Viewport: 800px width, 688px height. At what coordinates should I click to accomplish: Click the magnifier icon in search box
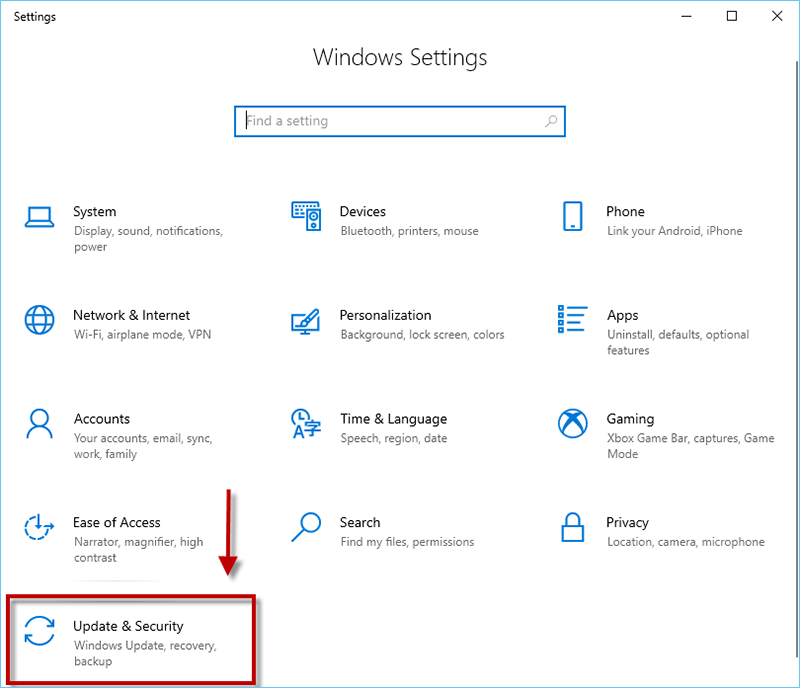point(551,121)
